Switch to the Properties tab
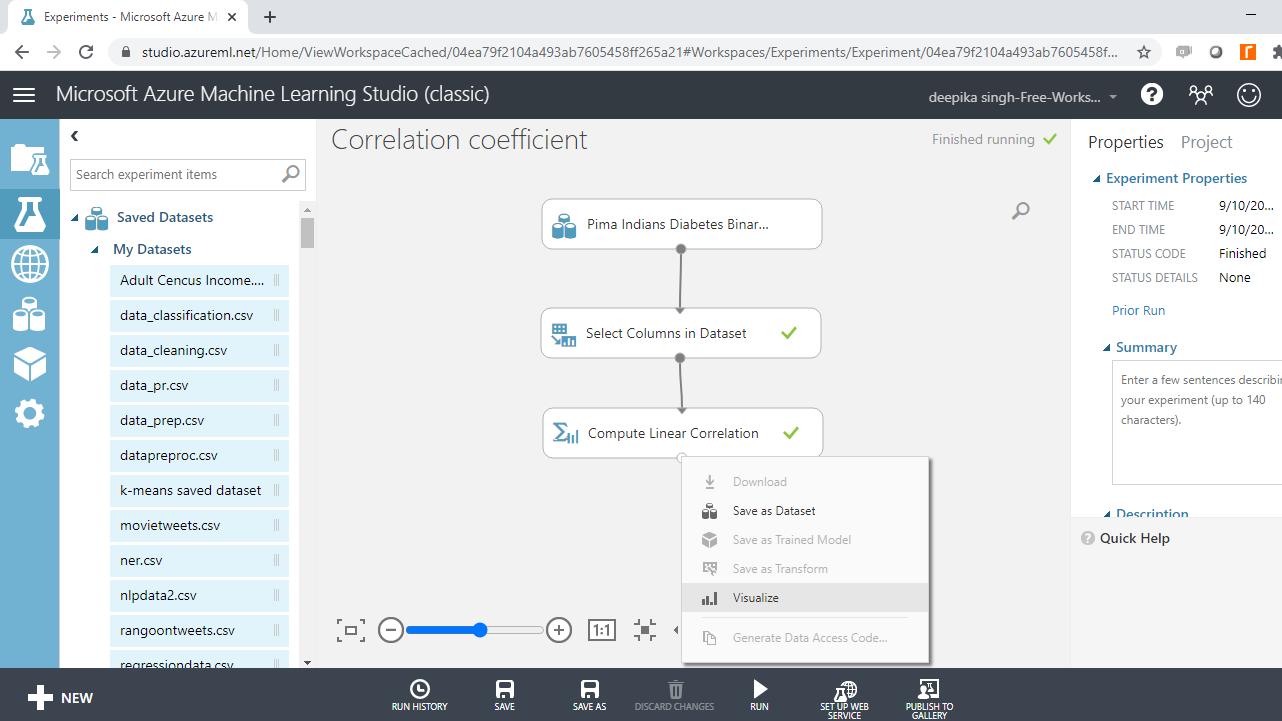Screen dimensions: 1282x721 [x=1126, y=142]
